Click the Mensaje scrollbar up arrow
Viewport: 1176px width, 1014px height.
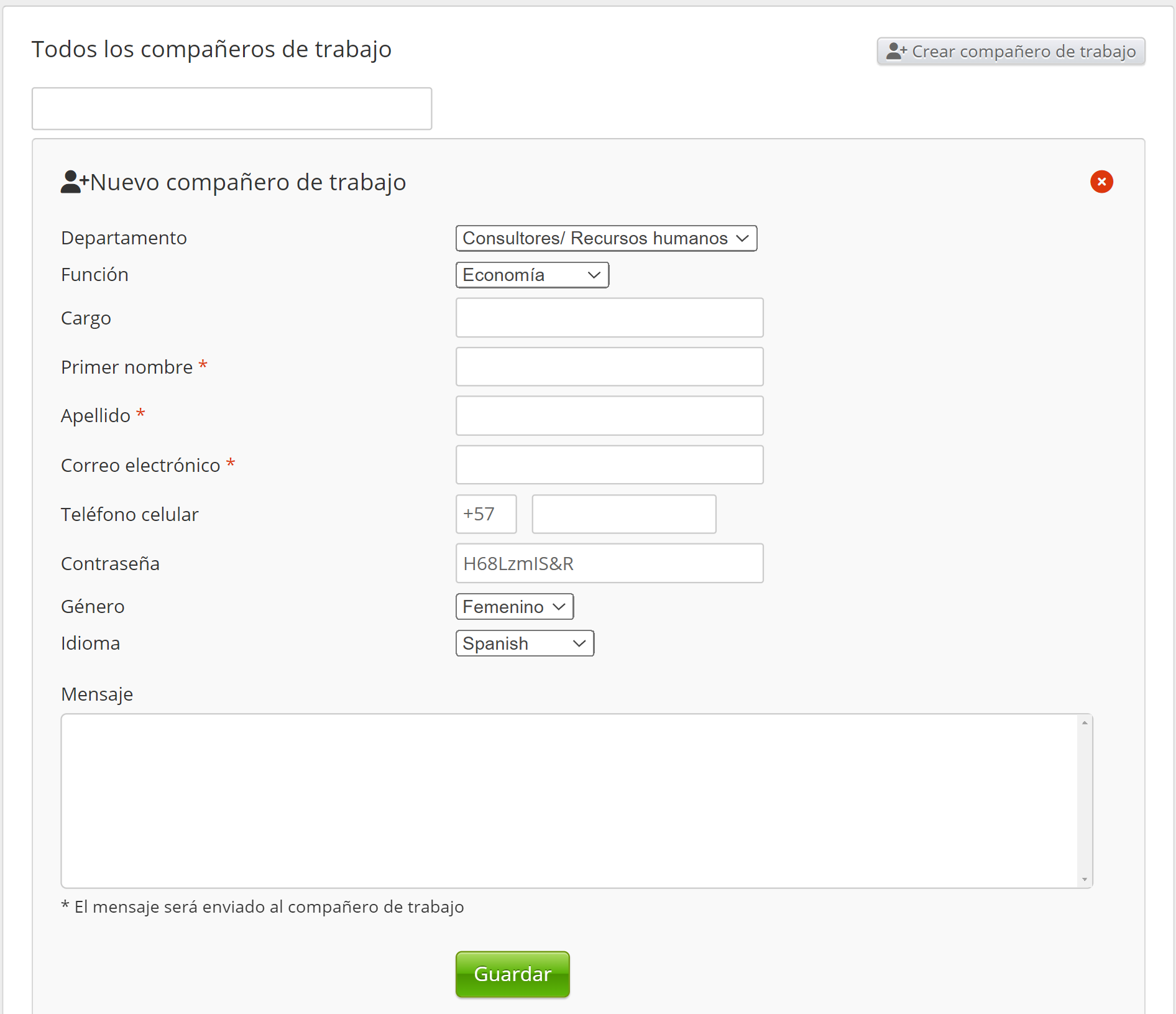click(x=1085, y=722)
